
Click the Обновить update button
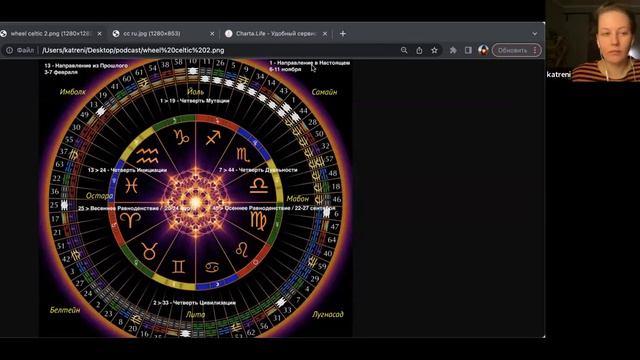click(512, 50)
